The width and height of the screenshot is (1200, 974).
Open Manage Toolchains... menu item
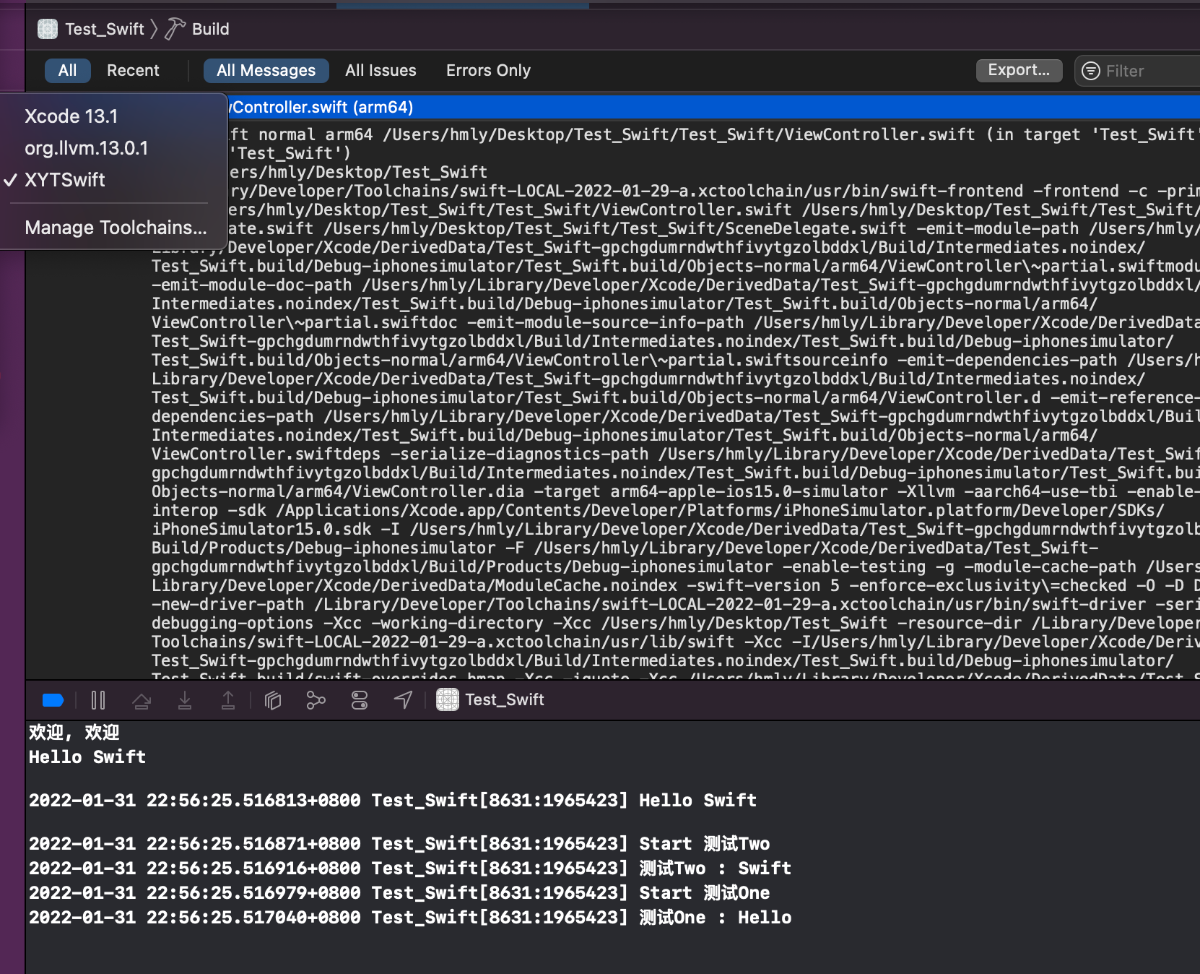tap(114, 228)
